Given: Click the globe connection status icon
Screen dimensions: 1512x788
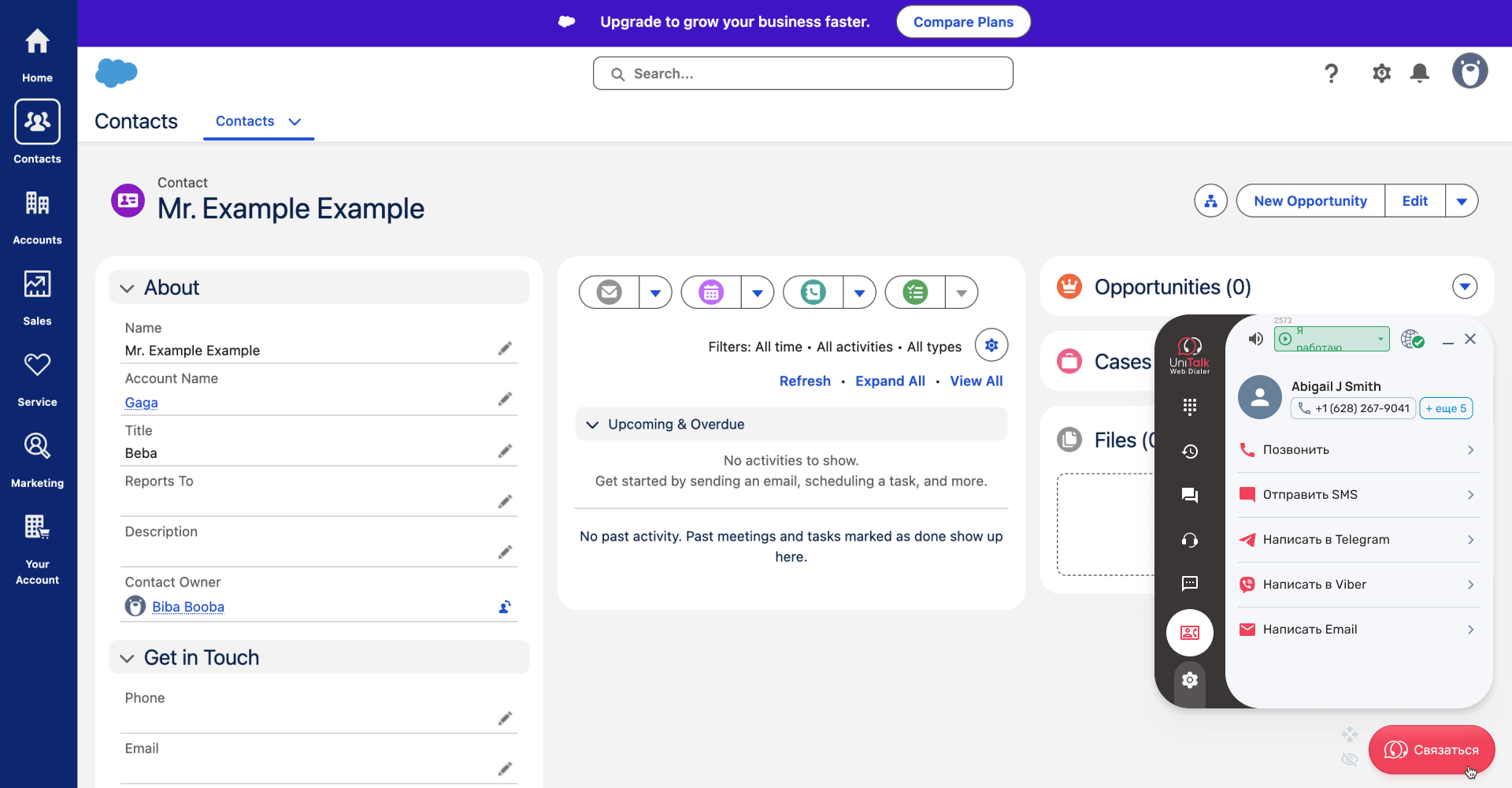Looking at the screenshot, I should tap(1412, 339).
